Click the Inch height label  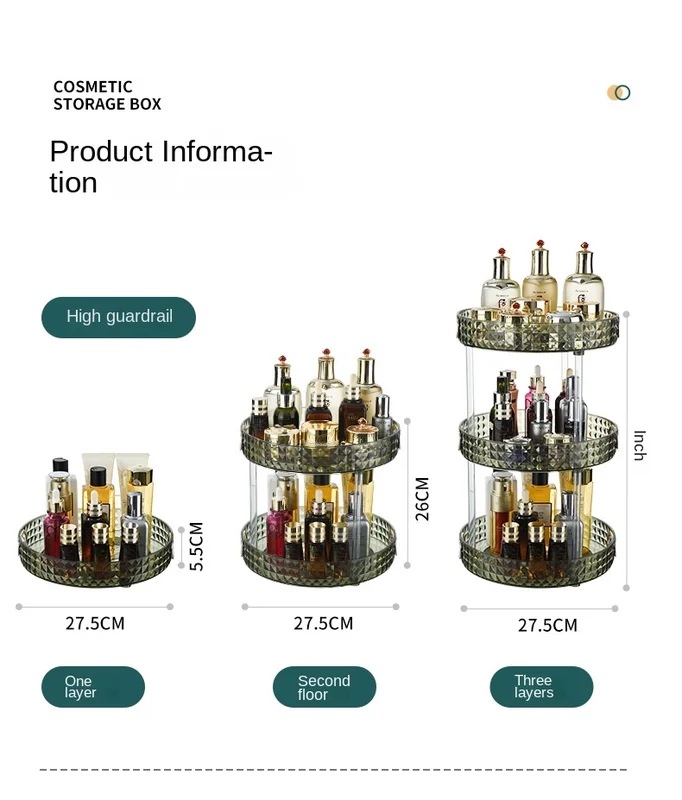(640, 445)
